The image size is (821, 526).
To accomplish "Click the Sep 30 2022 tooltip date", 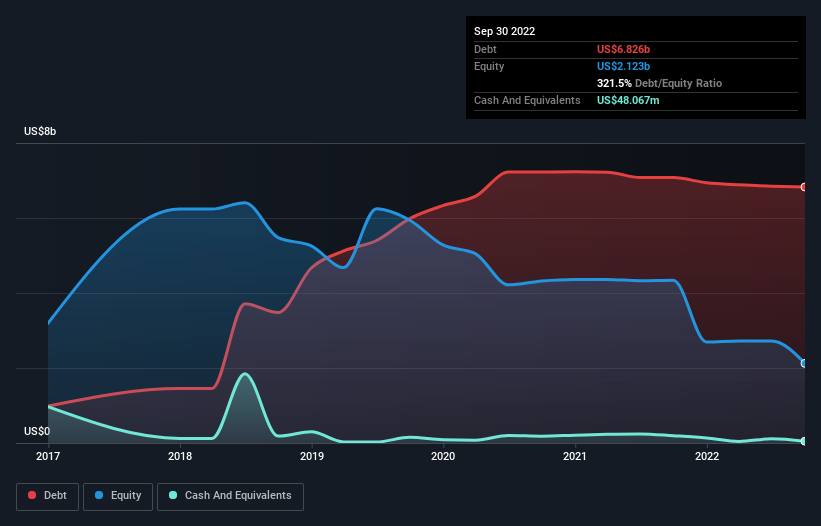I will (x=504, y=31).
